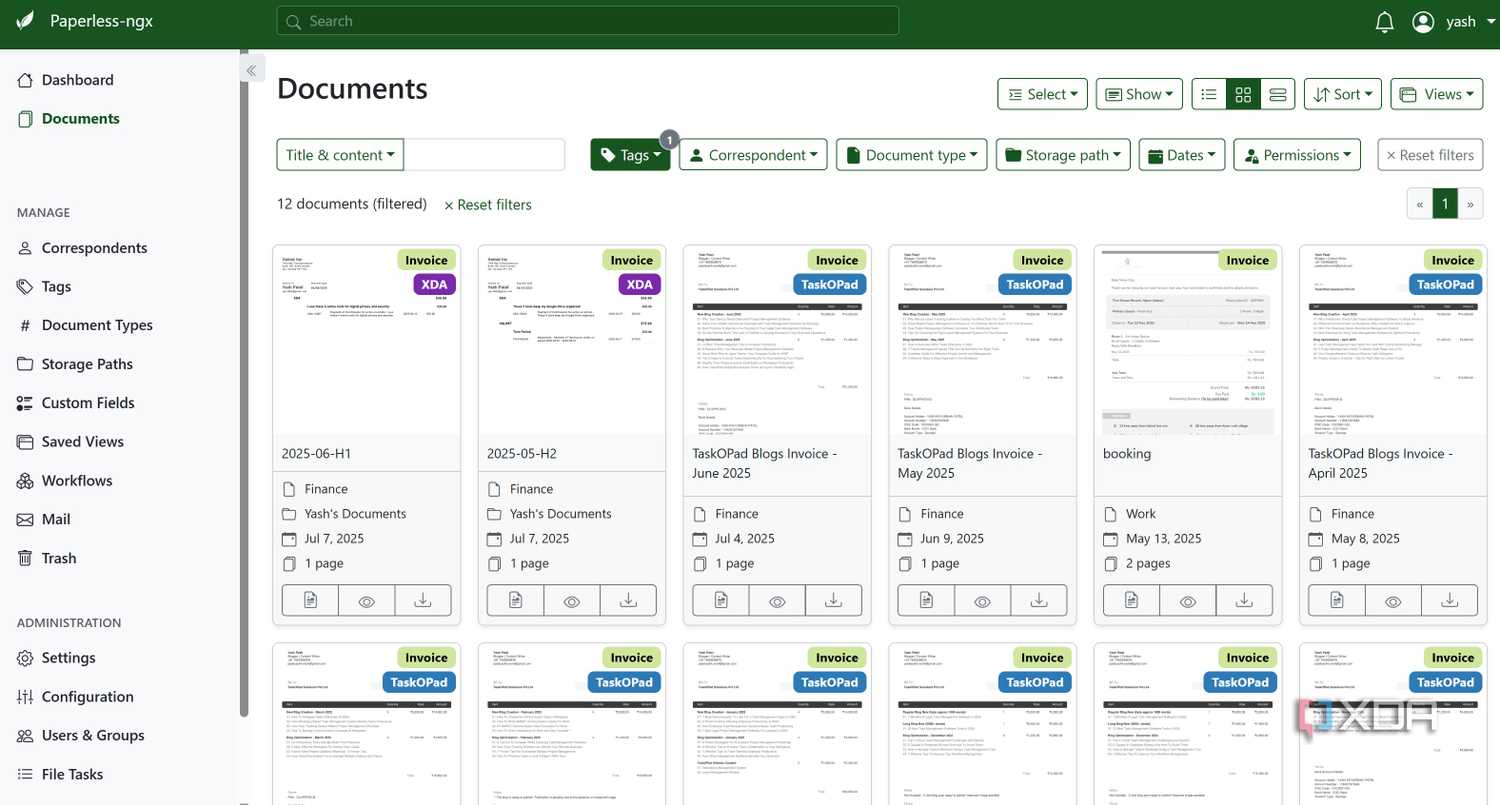Click the Reset filters button beside Permissions
Image resolution: width=1500 pixels, height=805 pixels.
coord(1430,155)
